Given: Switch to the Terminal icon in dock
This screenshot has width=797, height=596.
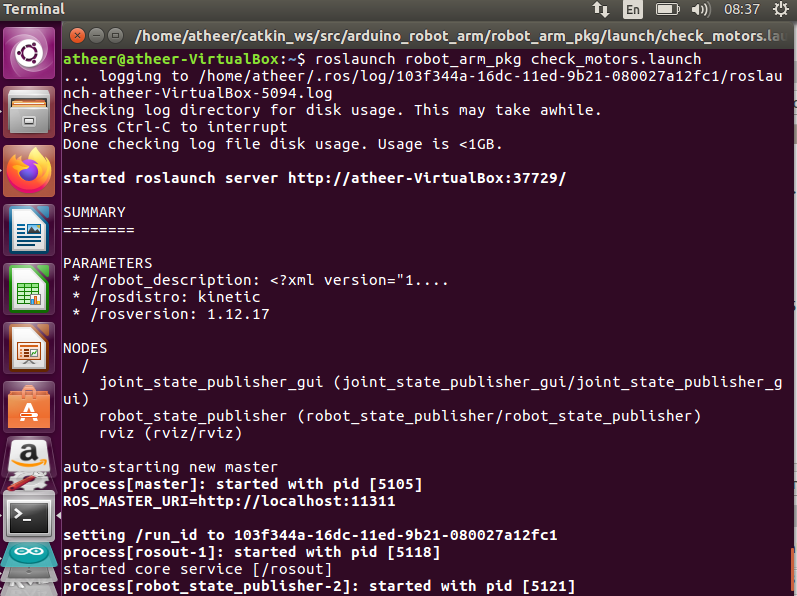Looking at the screenshot, I should 29,516.
